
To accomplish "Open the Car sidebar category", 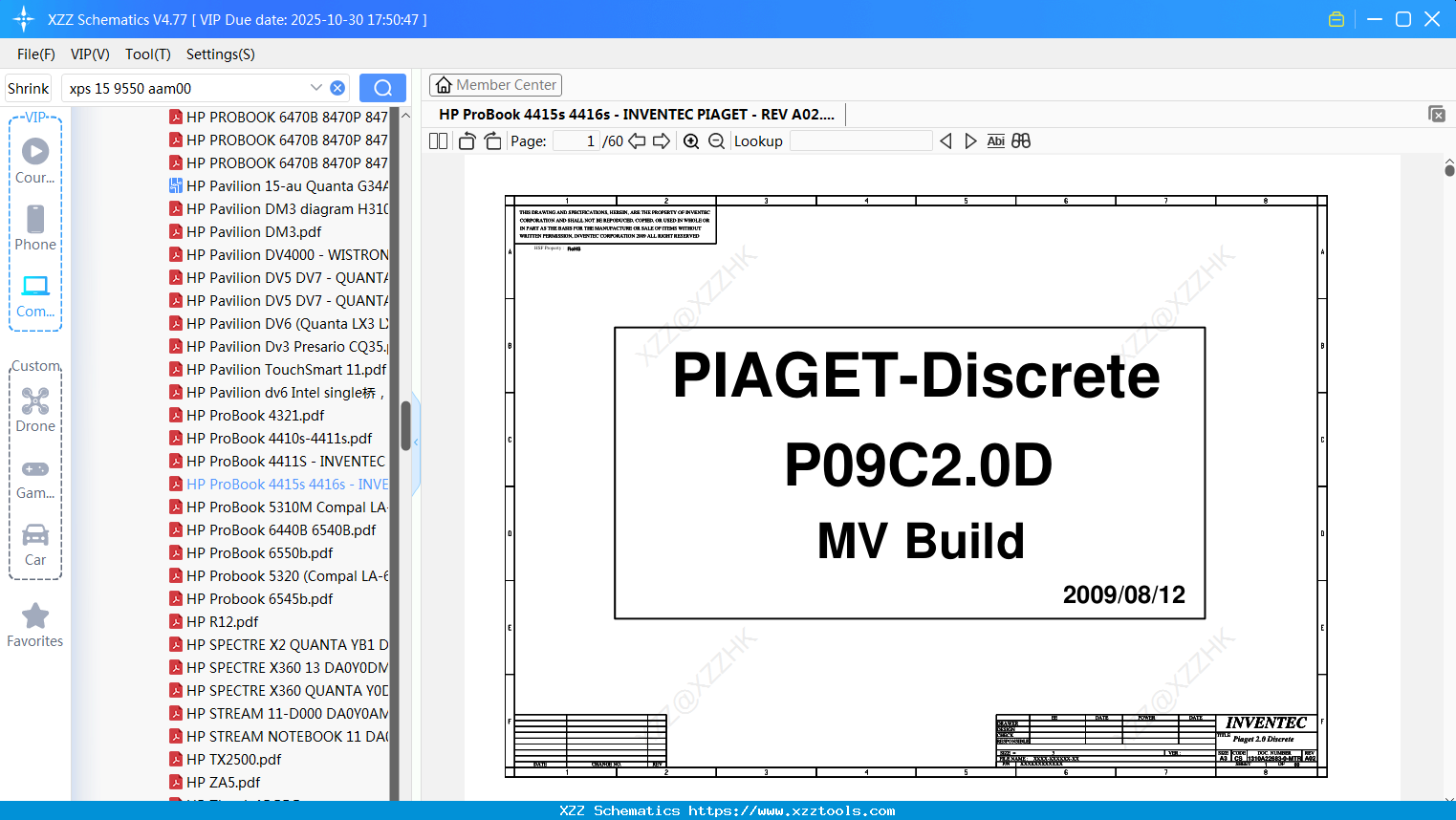I will [x=35, y=545].
